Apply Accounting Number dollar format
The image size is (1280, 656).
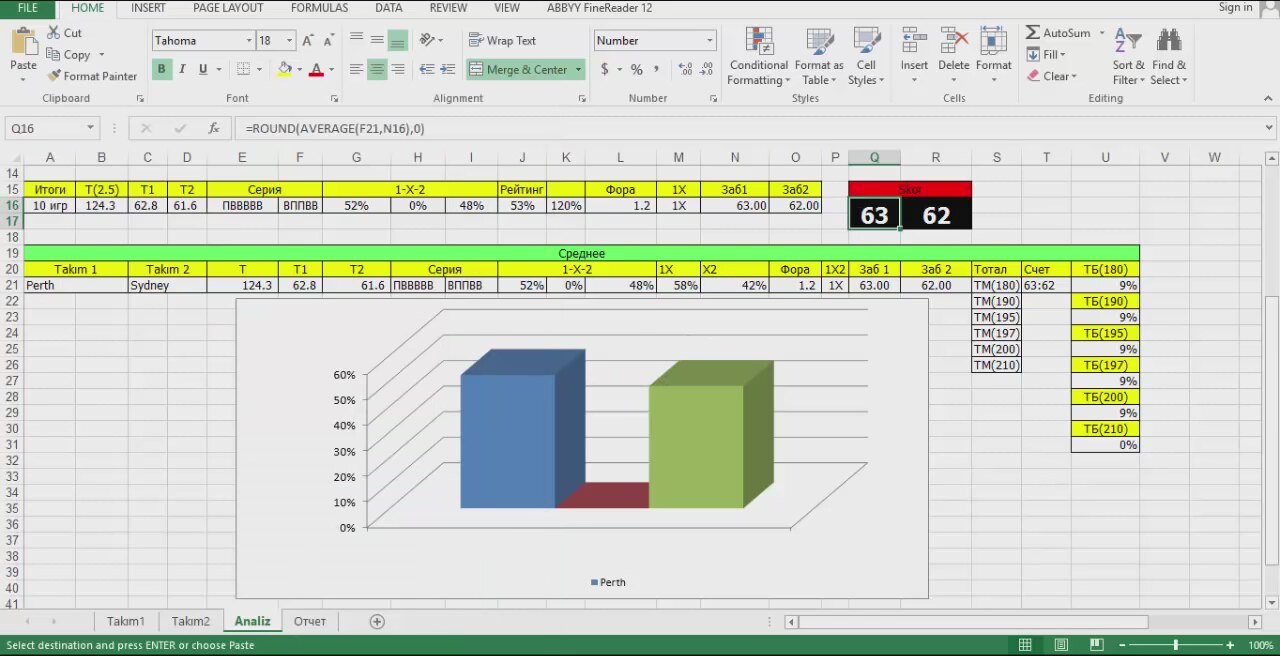605,69
